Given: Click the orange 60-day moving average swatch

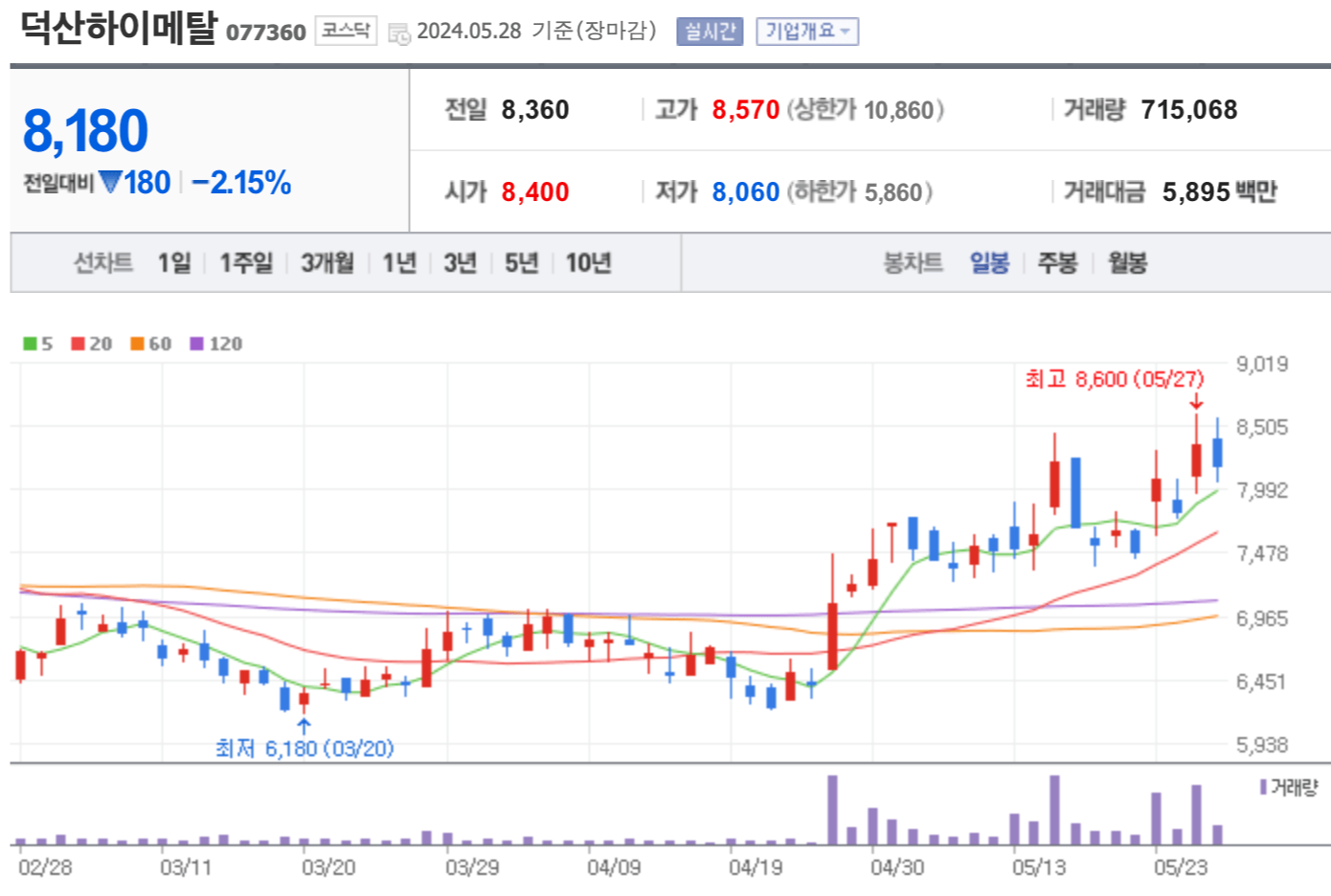Looking at the screenshot, I should click(x=137, y=344).
